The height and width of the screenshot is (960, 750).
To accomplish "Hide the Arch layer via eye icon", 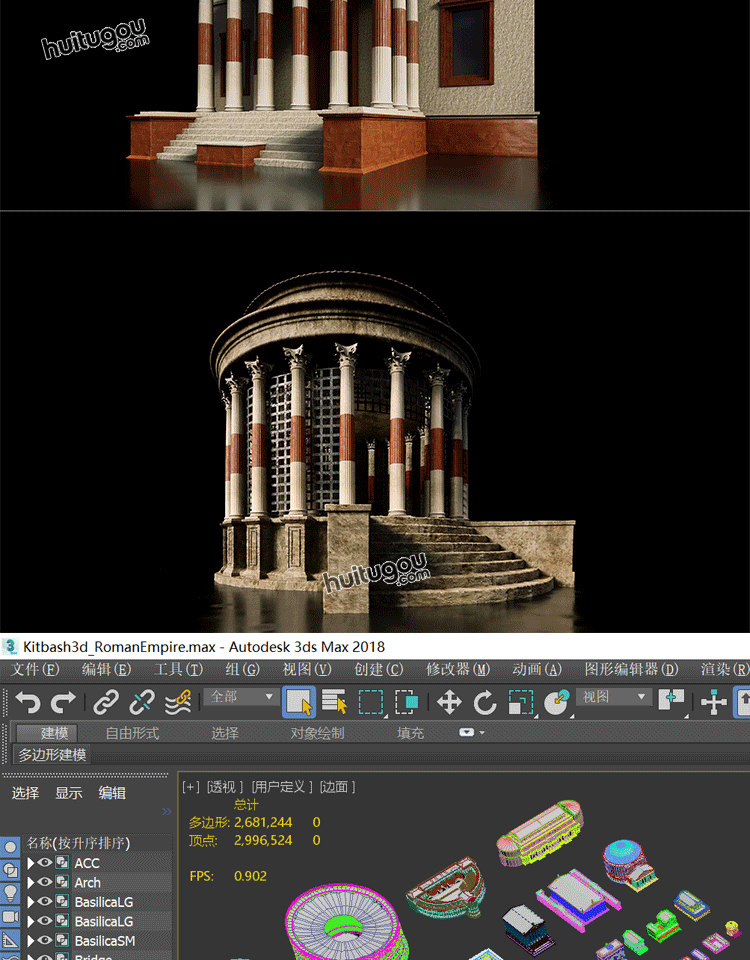I will coord(45,882).
